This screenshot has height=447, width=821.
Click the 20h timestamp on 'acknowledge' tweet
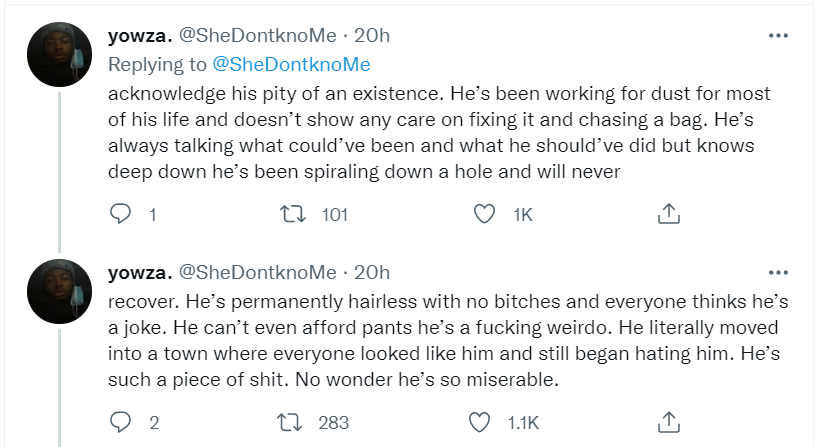(x=371, y=37)
